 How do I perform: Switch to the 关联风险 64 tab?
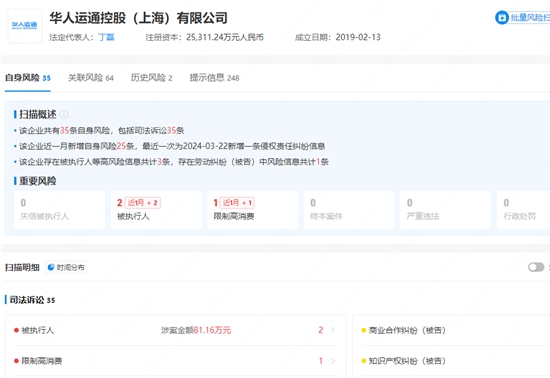pos(91,78)
